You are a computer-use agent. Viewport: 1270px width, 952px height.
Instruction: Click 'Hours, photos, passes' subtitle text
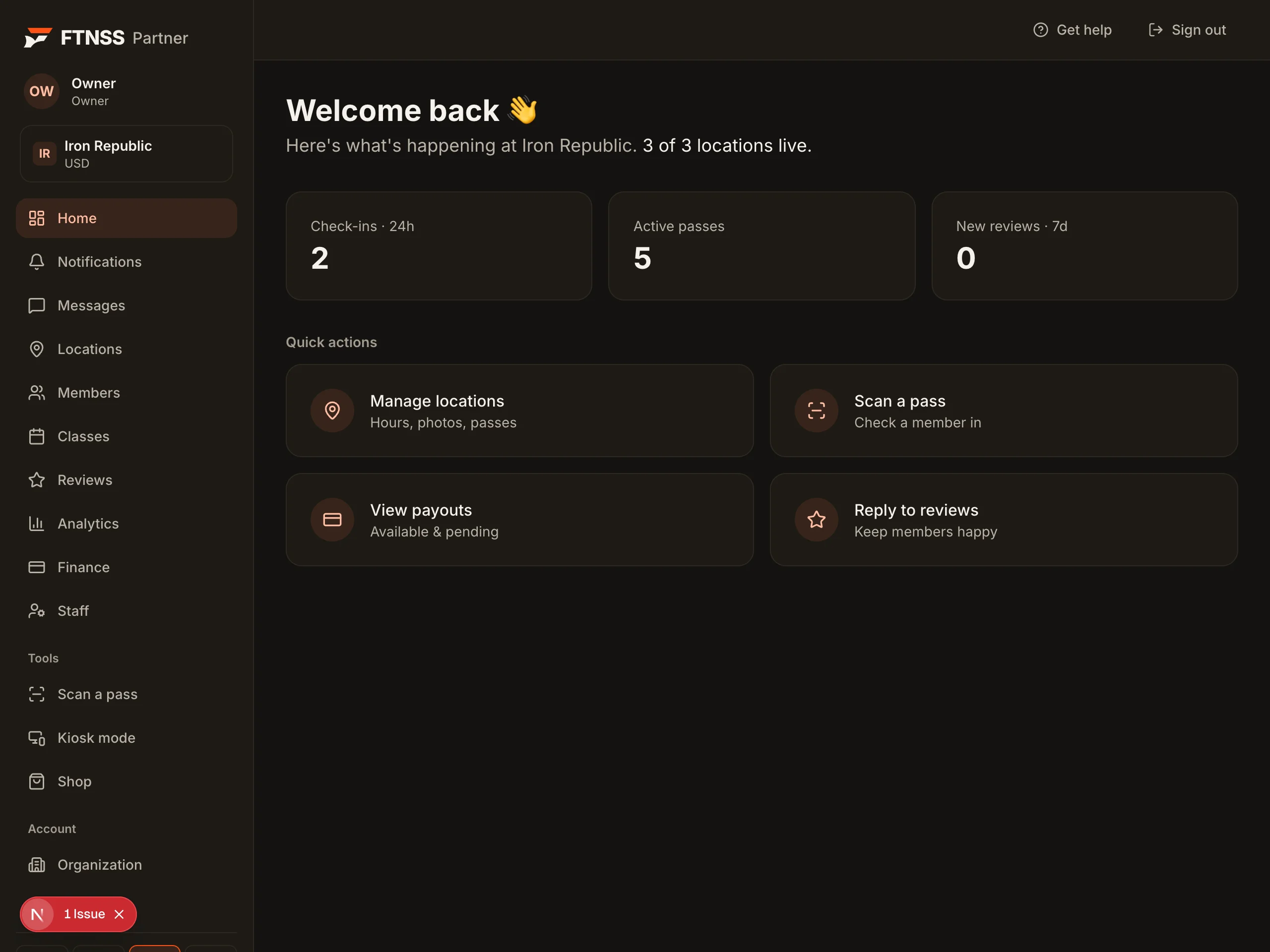pos(443,422)
